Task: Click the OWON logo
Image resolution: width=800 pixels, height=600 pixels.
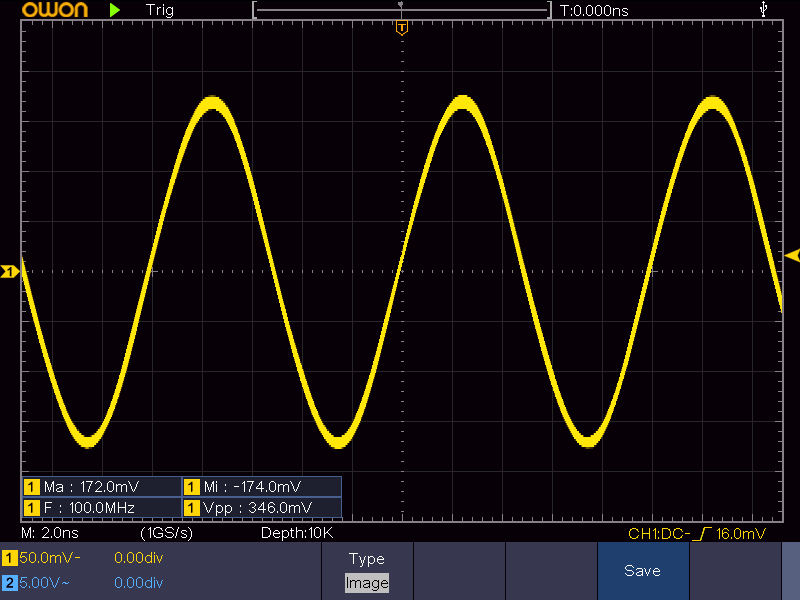Action: [55, 10]
